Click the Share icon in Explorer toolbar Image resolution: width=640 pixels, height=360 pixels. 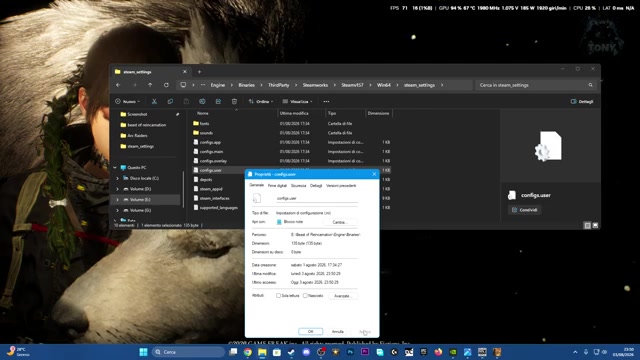[218, 101]
